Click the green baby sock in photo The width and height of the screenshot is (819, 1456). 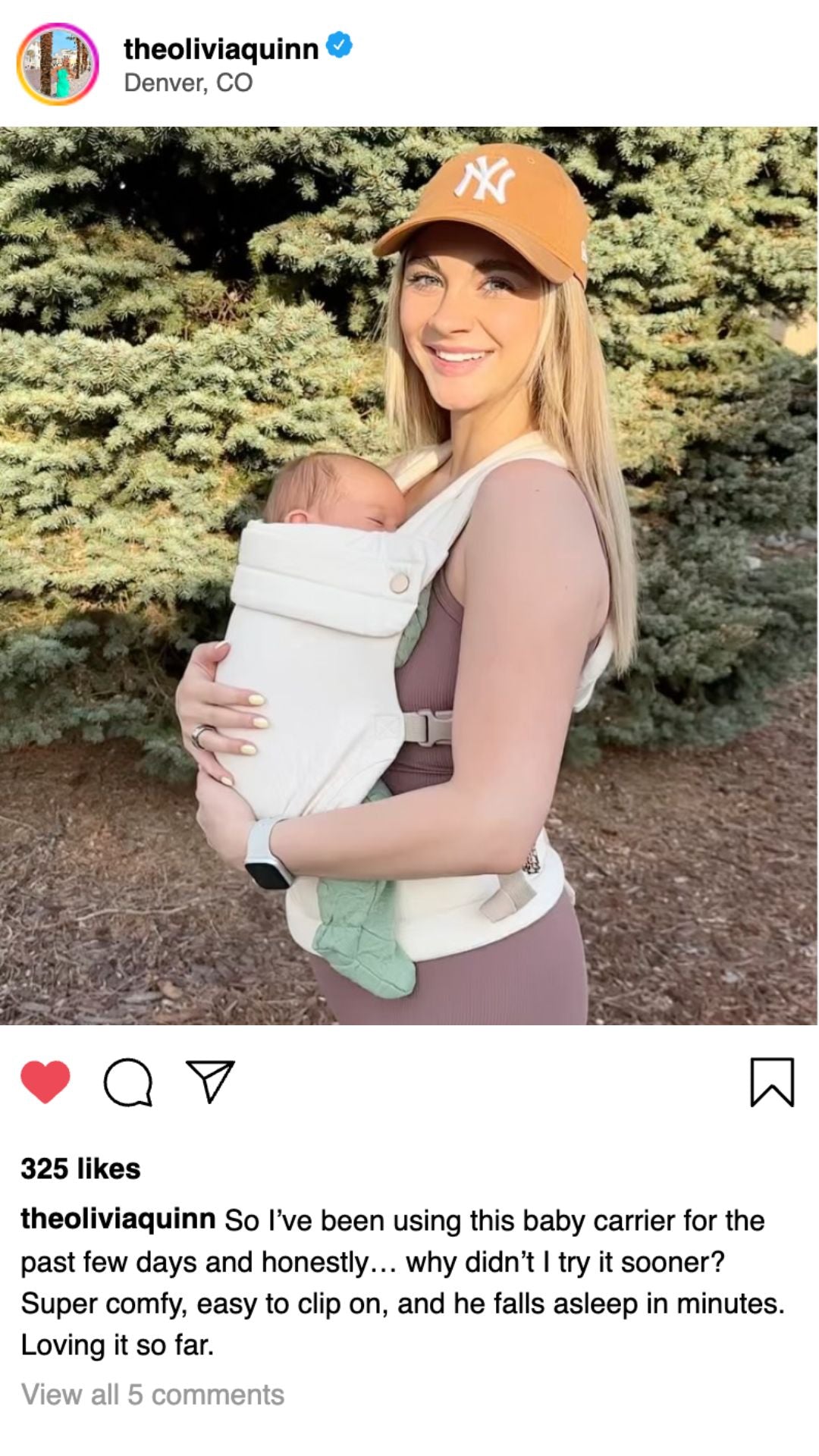(x=366, y=935)
